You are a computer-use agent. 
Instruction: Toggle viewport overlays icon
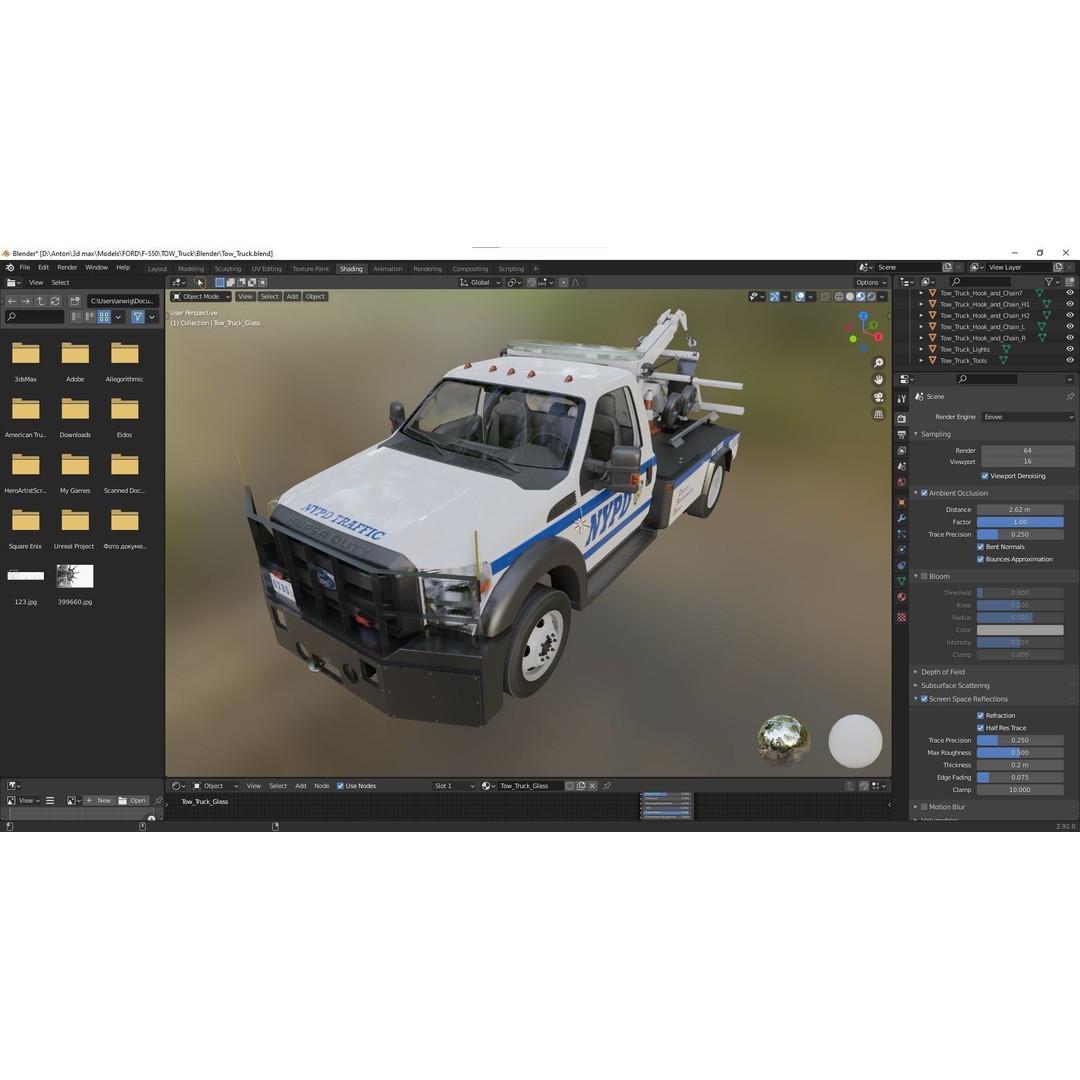pyautogui.click(x=800, y=297)
